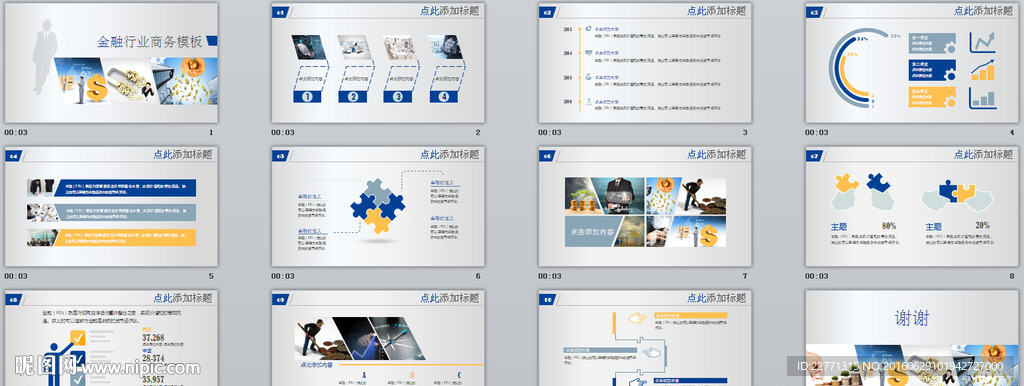Select slide 3 with the vertical timeline
This screenshot has width=1024, height=386.
[645, 63]
